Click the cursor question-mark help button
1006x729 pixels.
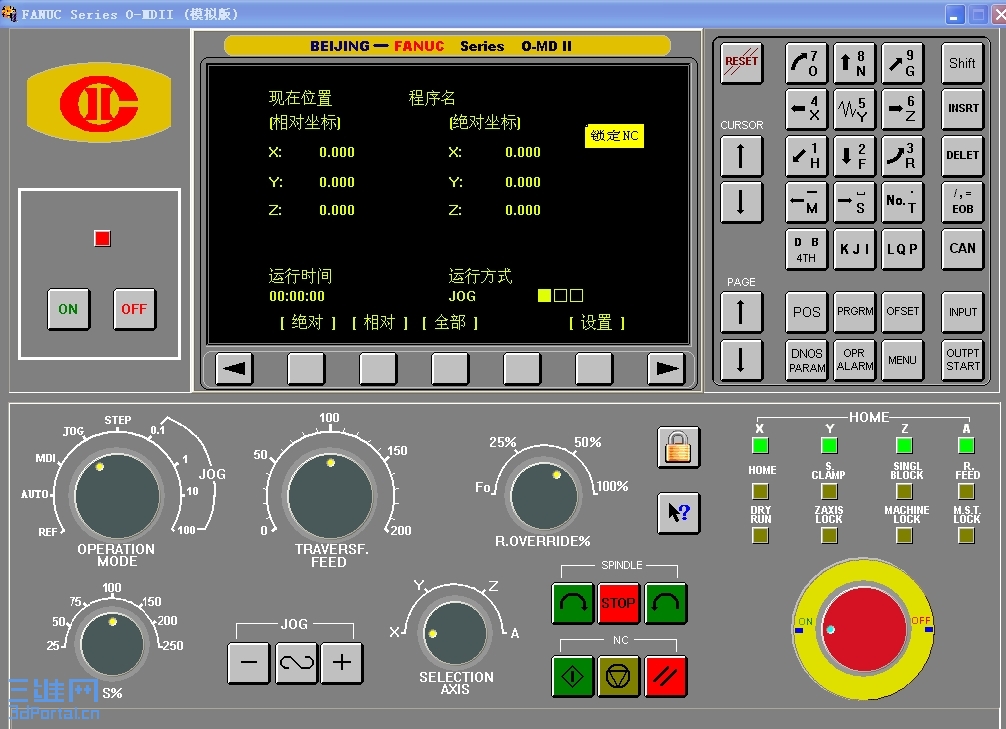pyautogui.click(x=678, y=513)
